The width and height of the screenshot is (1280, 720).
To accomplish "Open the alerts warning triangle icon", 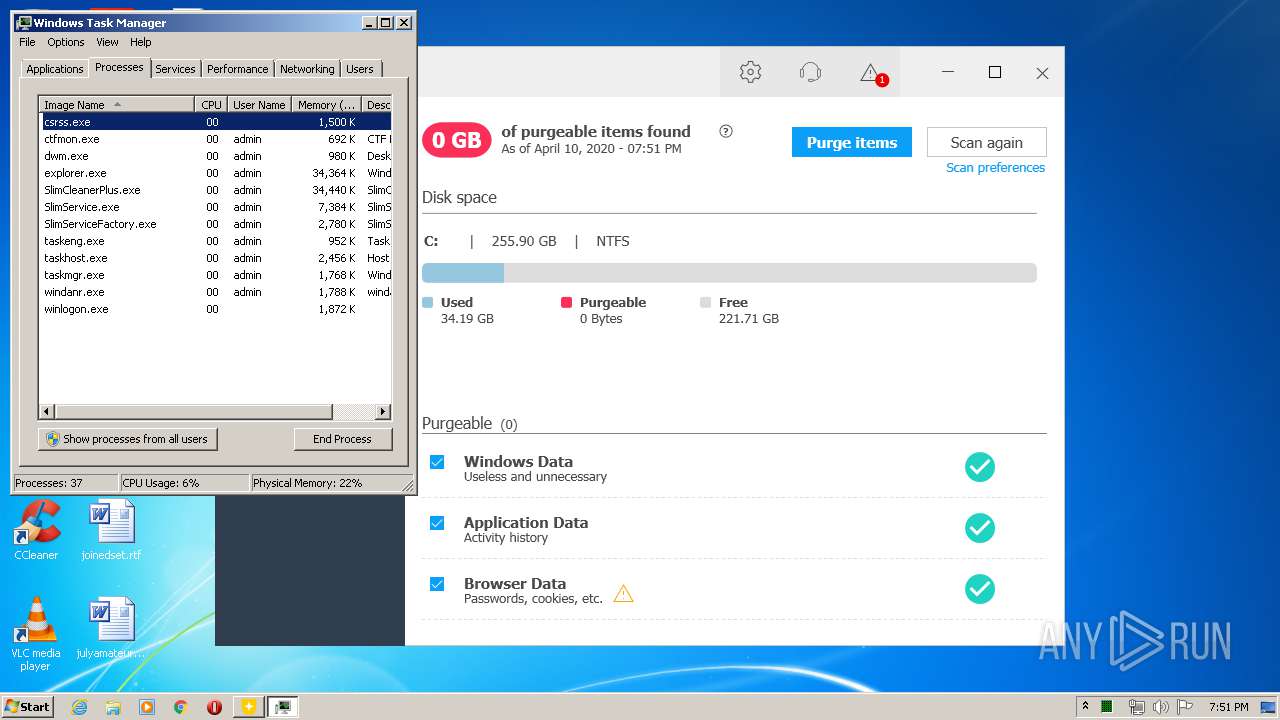I will 871,73.
